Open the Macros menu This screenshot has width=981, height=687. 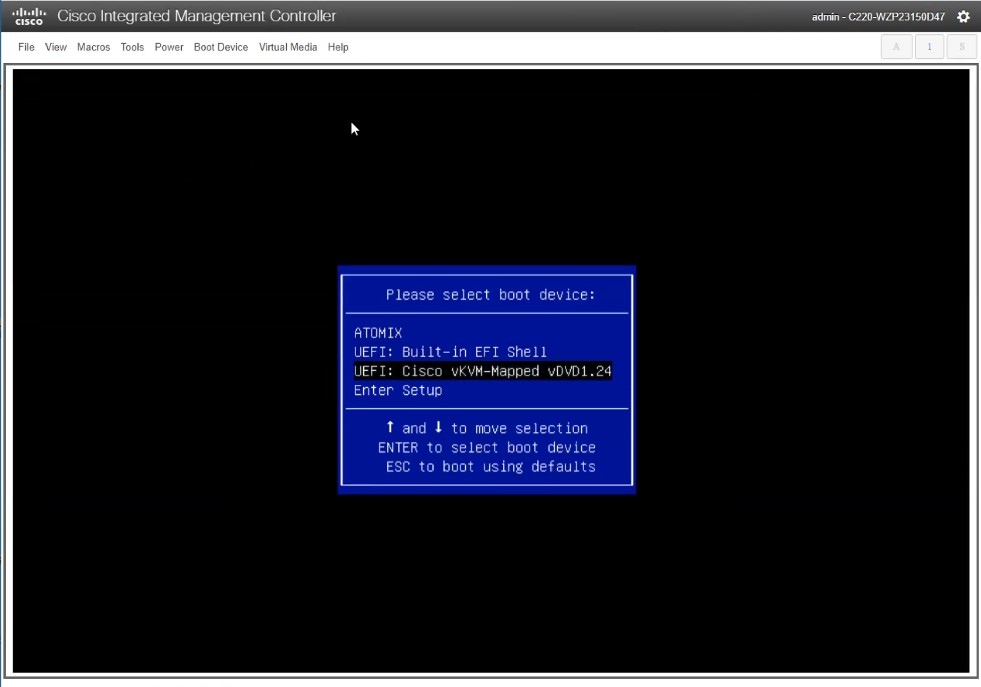click(x=93, y=47)
